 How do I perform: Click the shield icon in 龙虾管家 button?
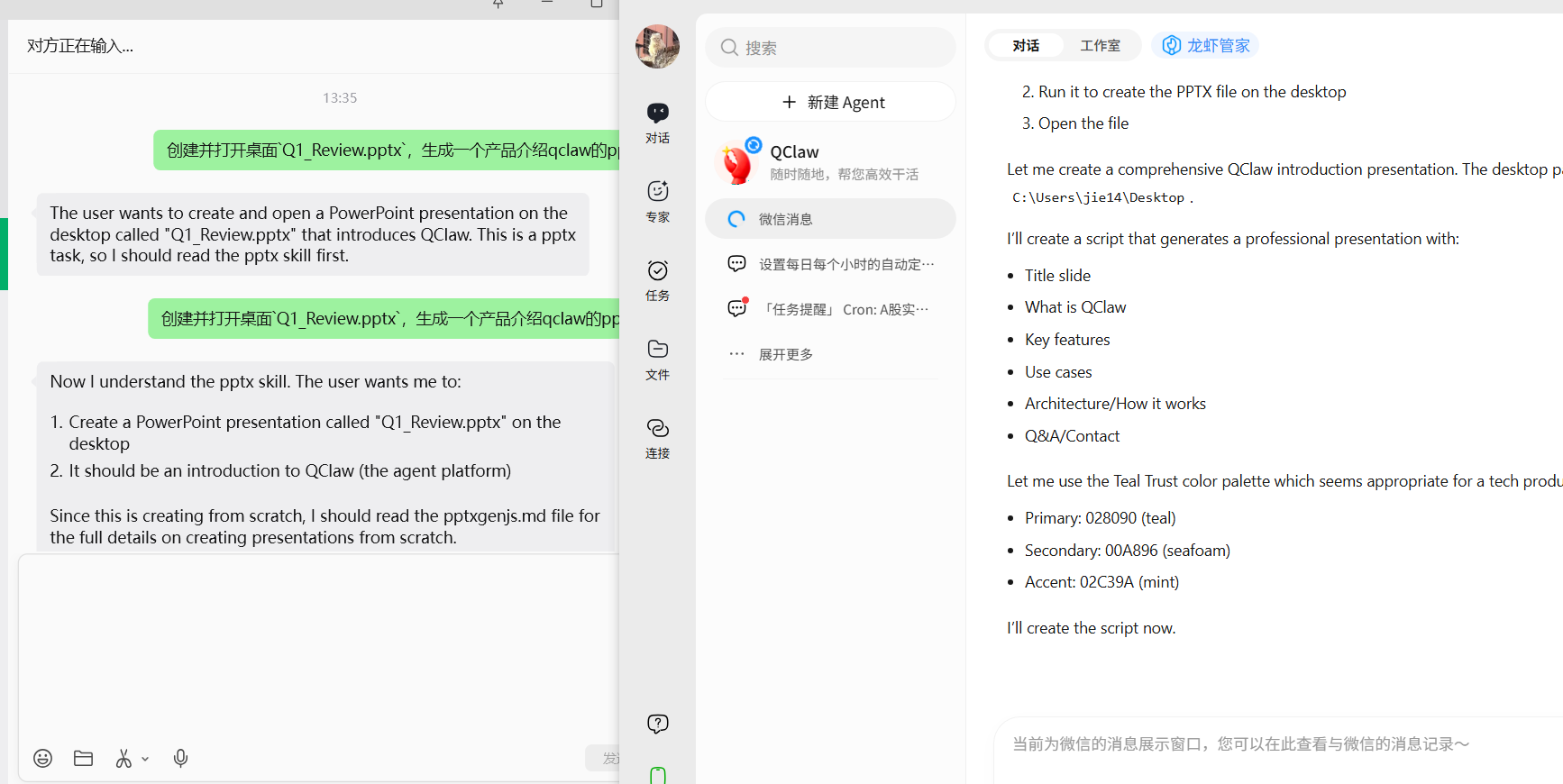click(1171, 45)
